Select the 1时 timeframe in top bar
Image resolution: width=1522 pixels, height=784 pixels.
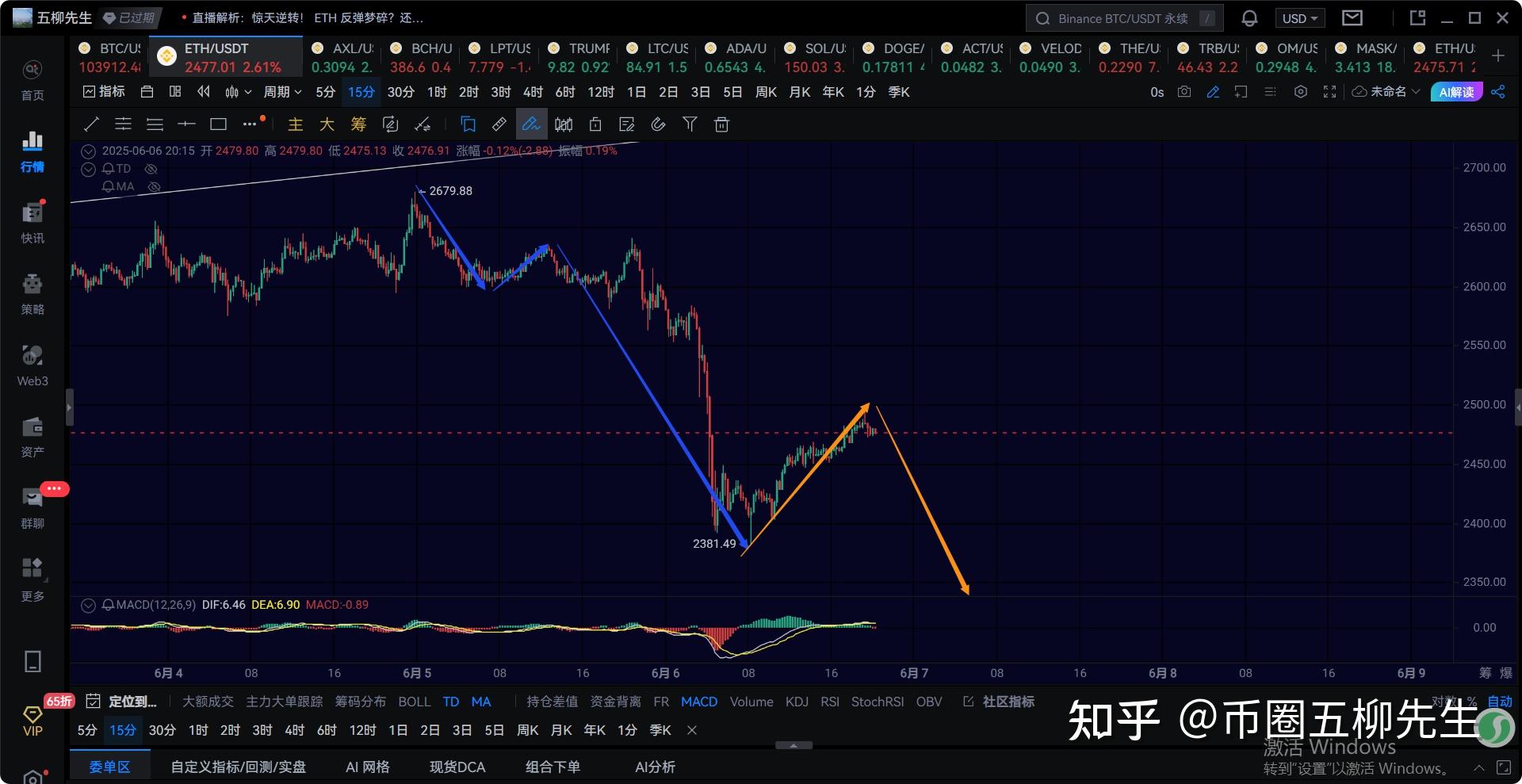coord(437,92)
